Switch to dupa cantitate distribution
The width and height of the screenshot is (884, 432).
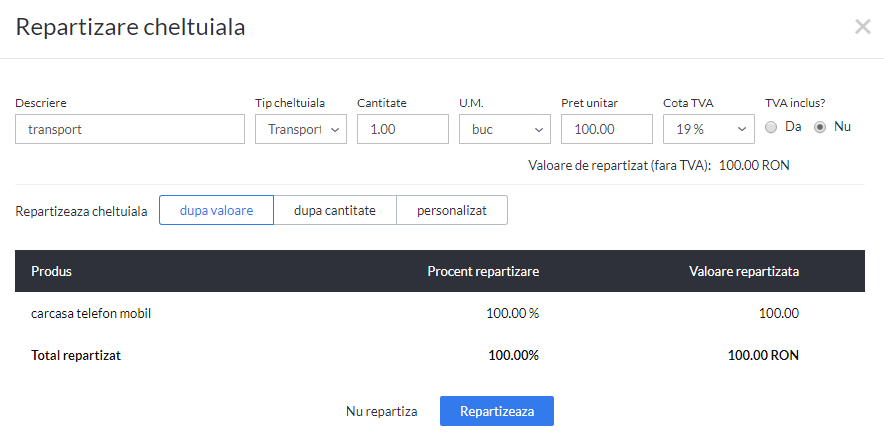point(335,210)
